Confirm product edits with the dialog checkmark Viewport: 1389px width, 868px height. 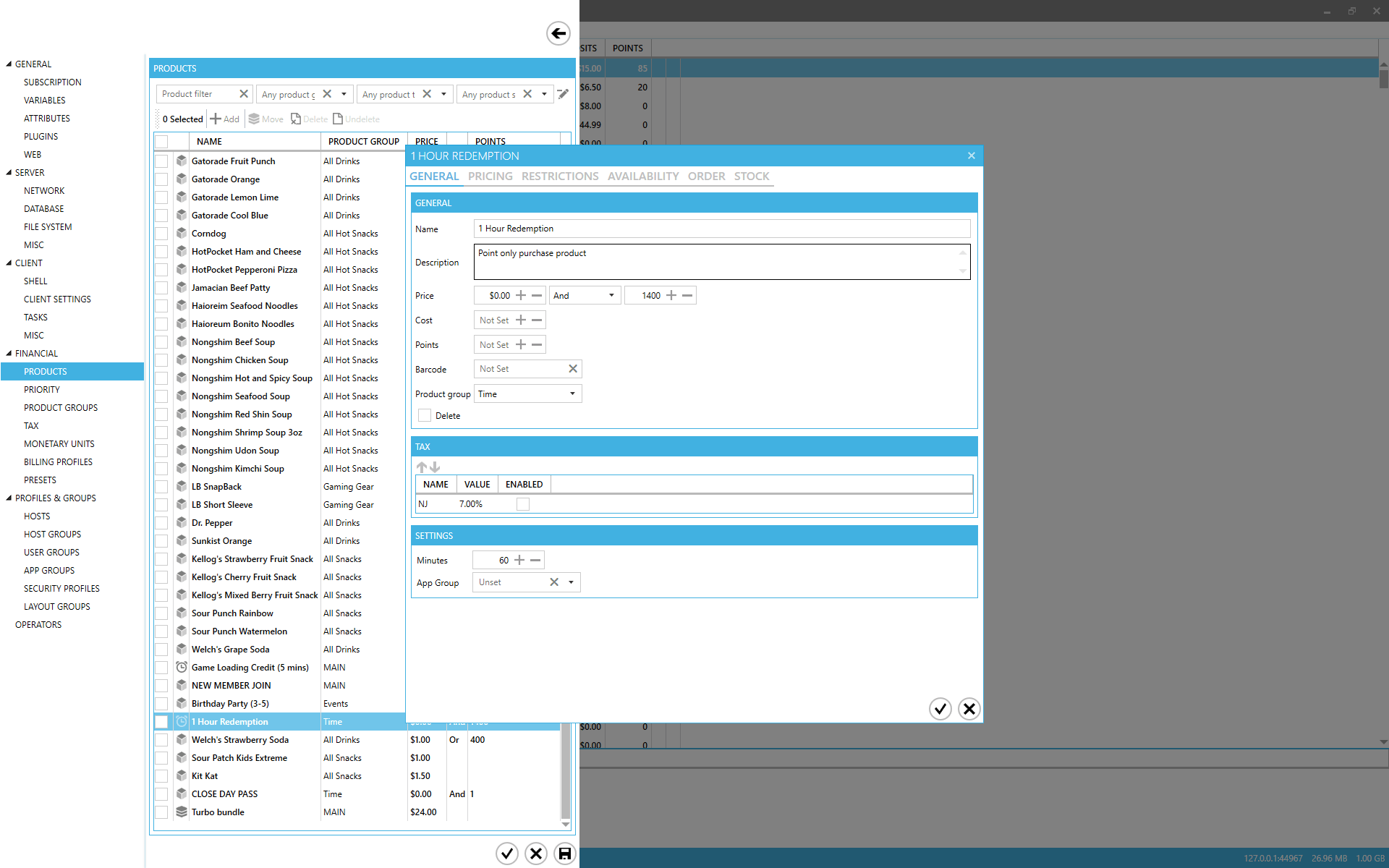tap(940, 709)
